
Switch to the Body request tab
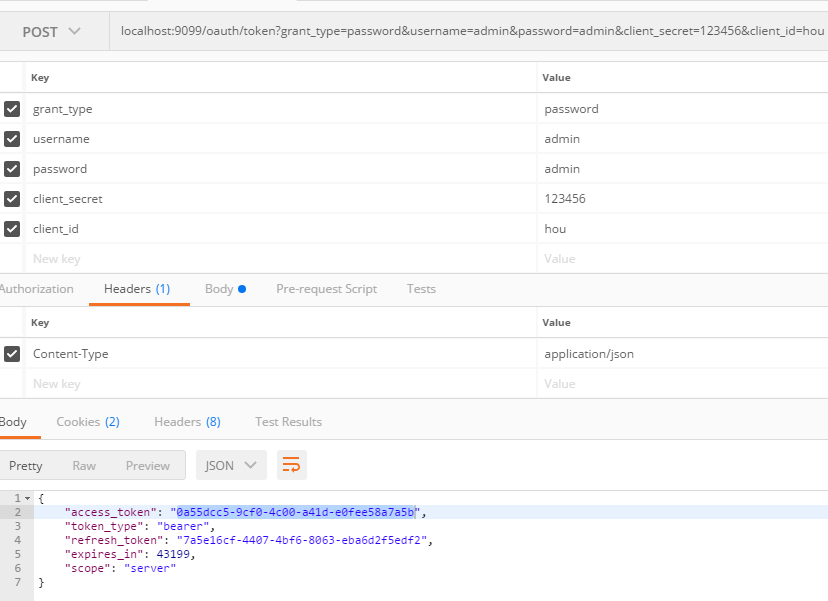point(219,288)
